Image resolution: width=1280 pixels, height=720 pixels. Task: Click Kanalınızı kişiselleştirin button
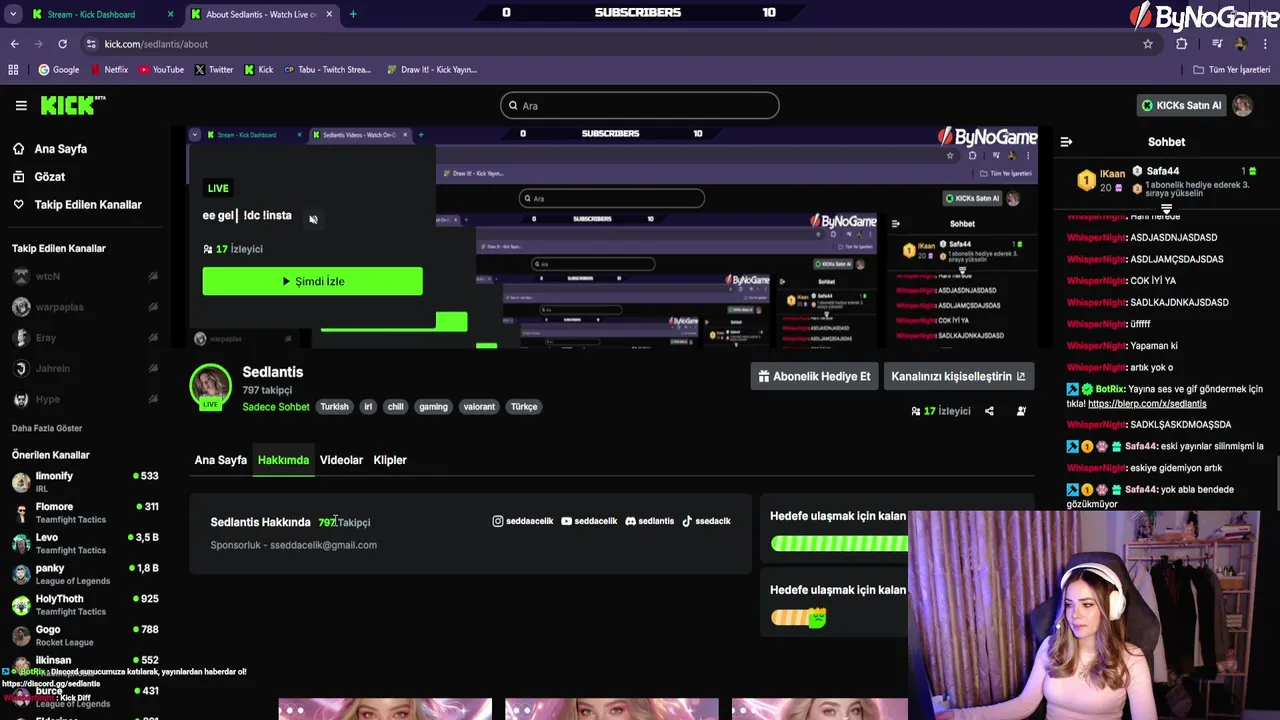tap(958, 376)
